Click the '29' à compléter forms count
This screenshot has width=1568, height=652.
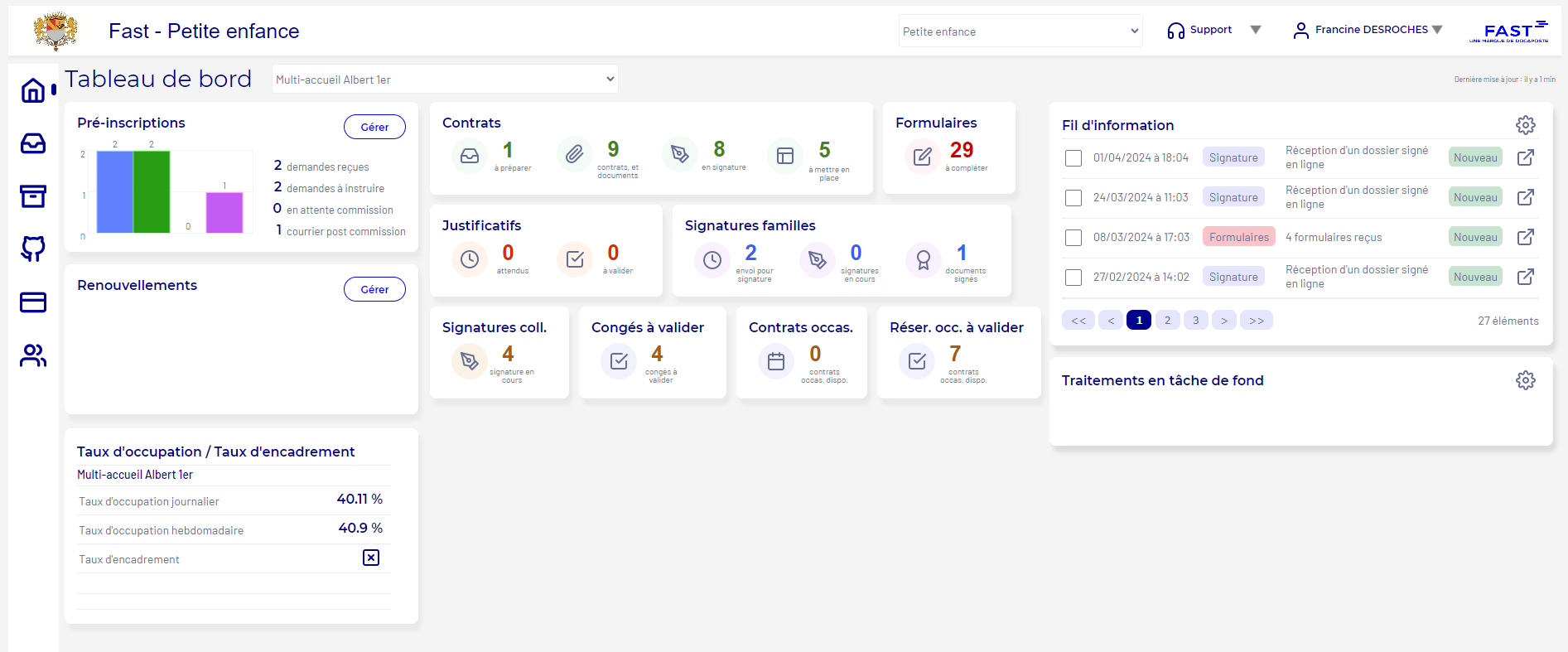(x=962, y=150)
